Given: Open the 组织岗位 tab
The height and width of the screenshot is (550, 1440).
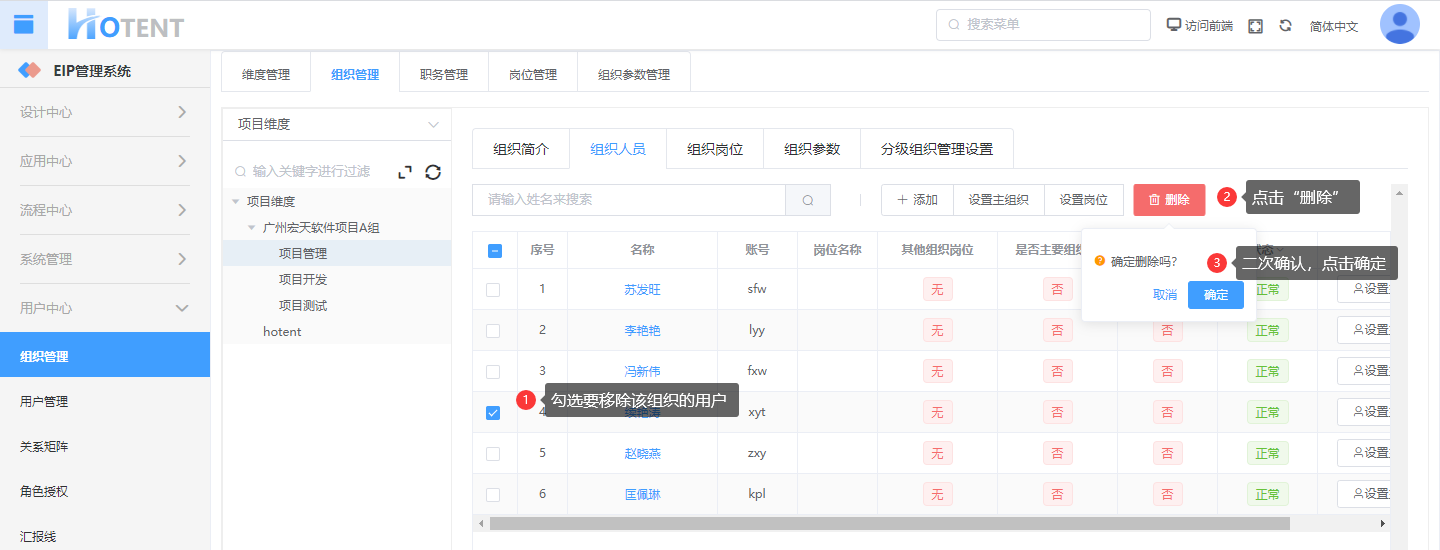Looking at the screenshot, I should pos(714,150).
